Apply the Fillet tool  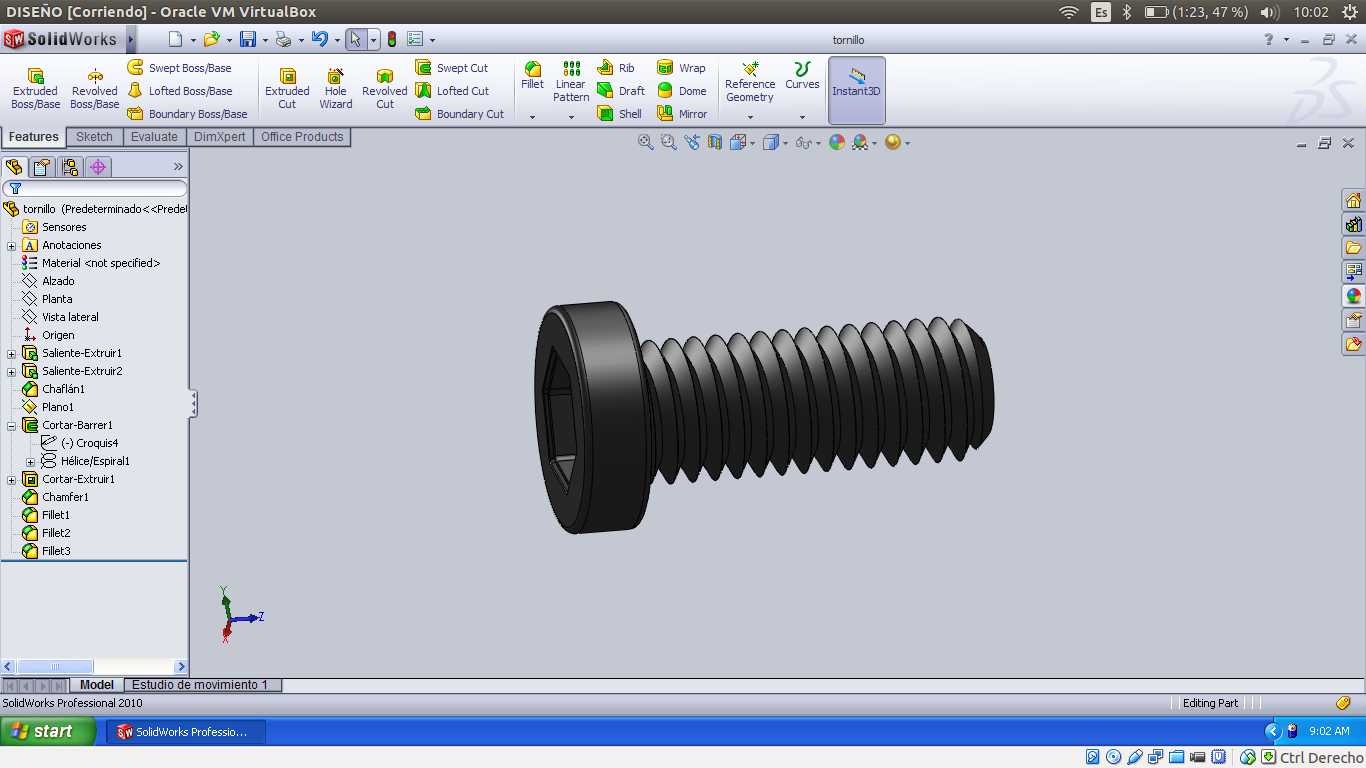tap(533, 76)
